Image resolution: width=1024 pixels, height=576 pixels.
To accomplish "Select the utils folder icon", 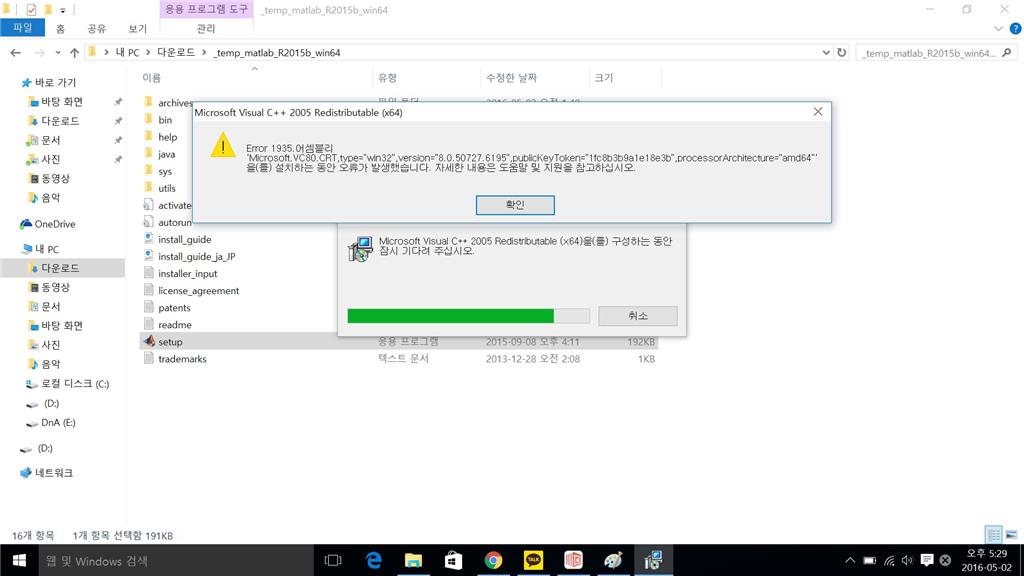I will (149, 187).
